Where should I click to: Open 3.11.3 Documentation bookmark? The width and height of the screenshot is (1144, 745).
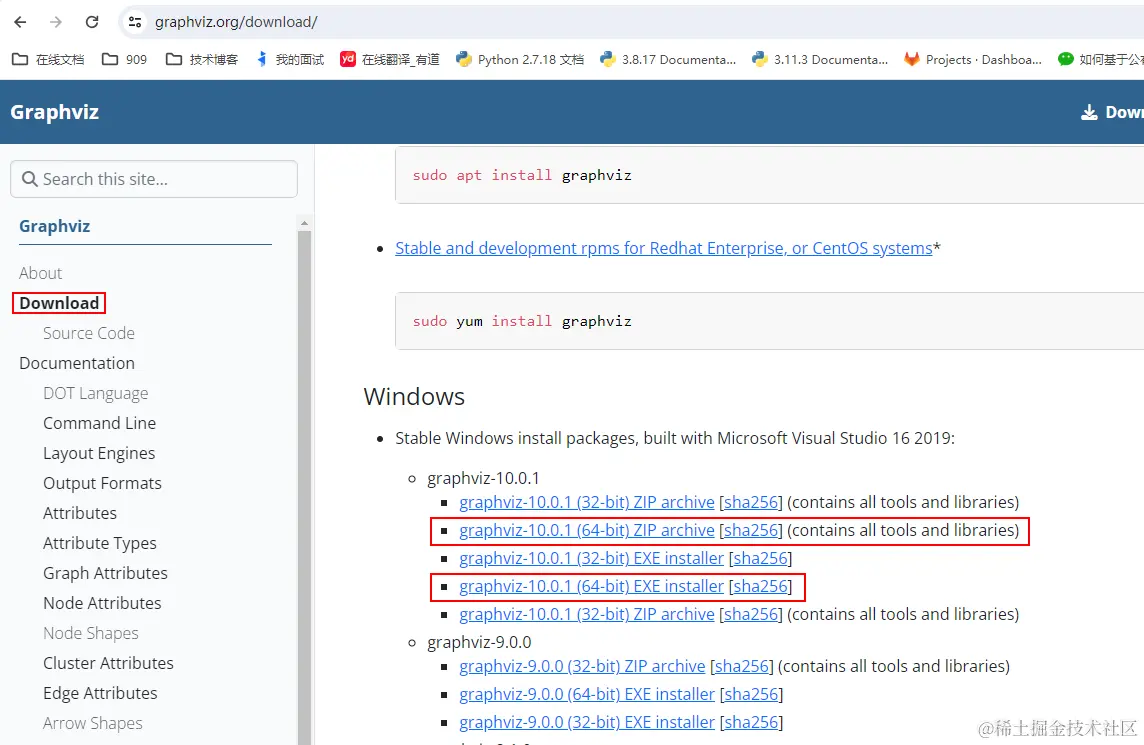pos(819,60)
